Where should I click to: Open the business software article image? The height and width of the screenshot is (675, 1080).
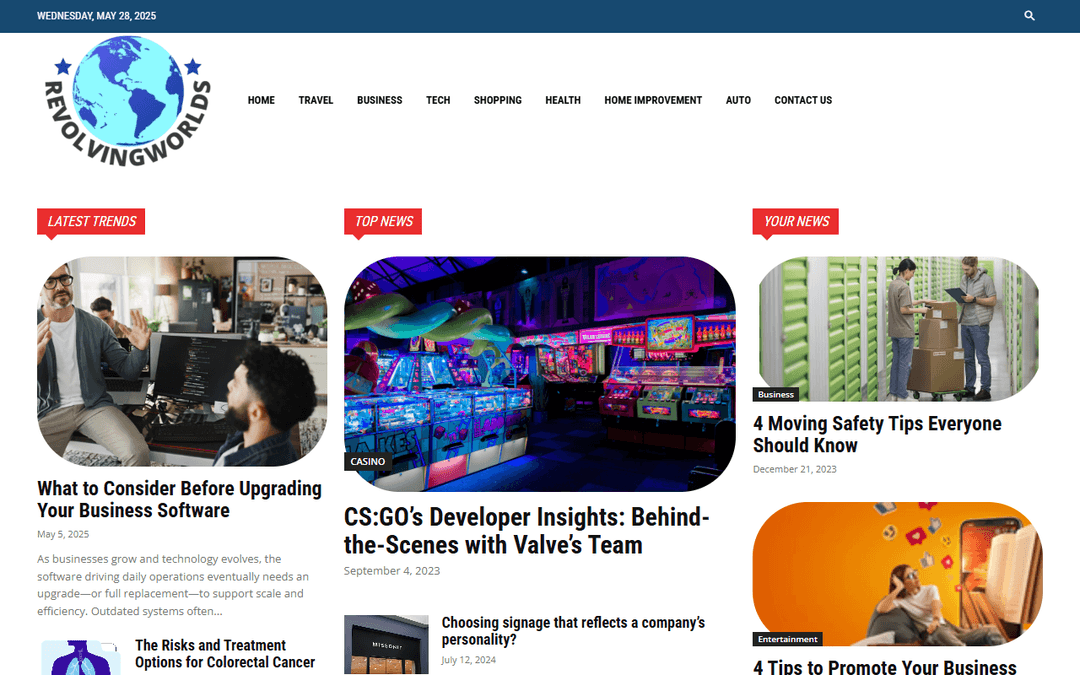182,362
